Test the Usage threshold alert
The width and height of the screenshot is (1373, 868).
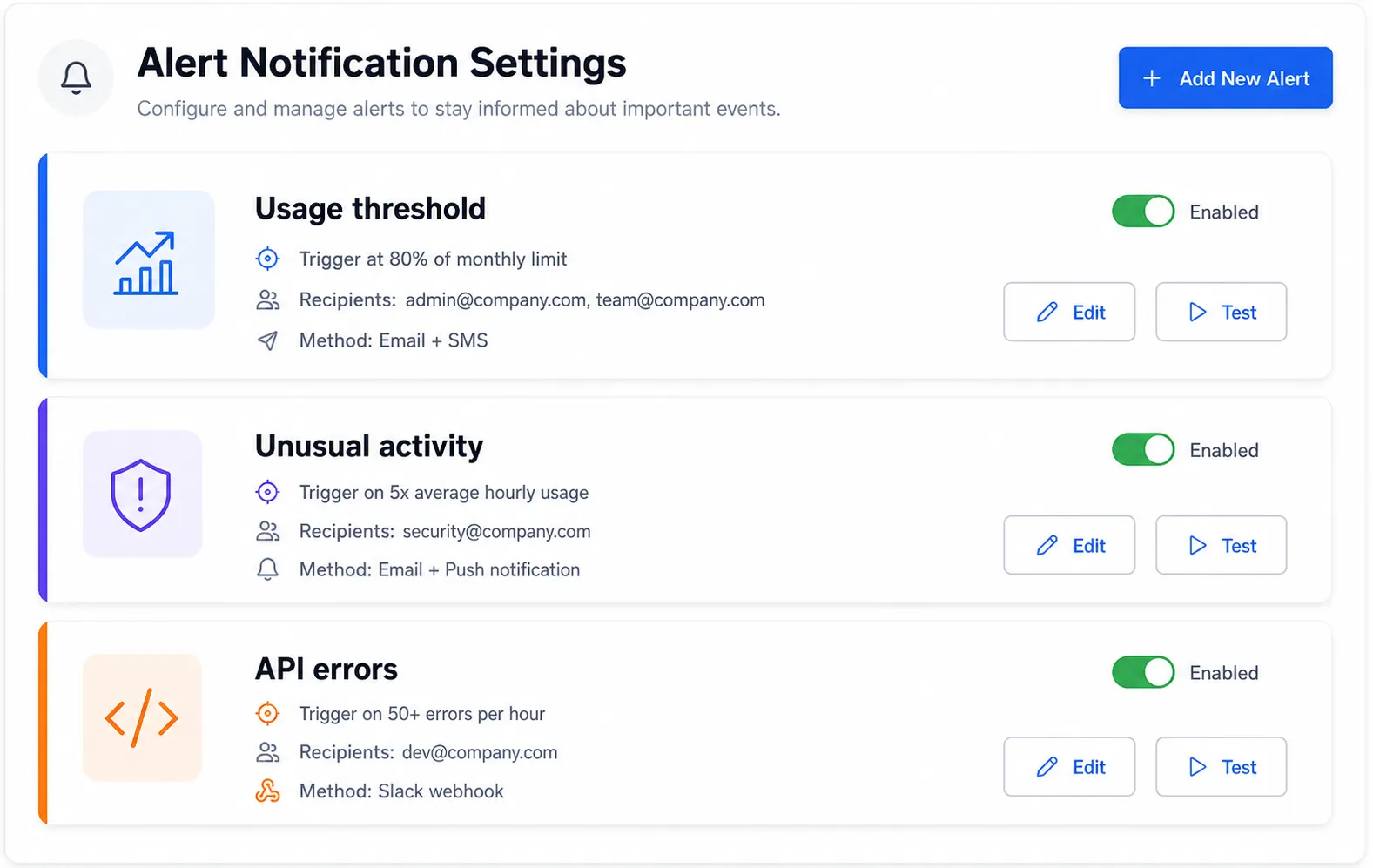1221,312
